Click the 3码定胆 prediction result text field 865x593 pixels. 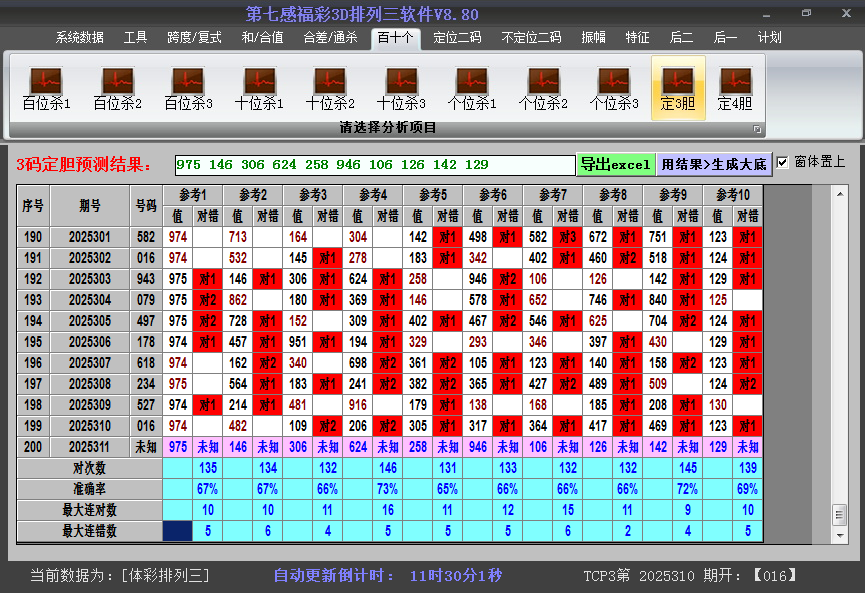point(374,164)
